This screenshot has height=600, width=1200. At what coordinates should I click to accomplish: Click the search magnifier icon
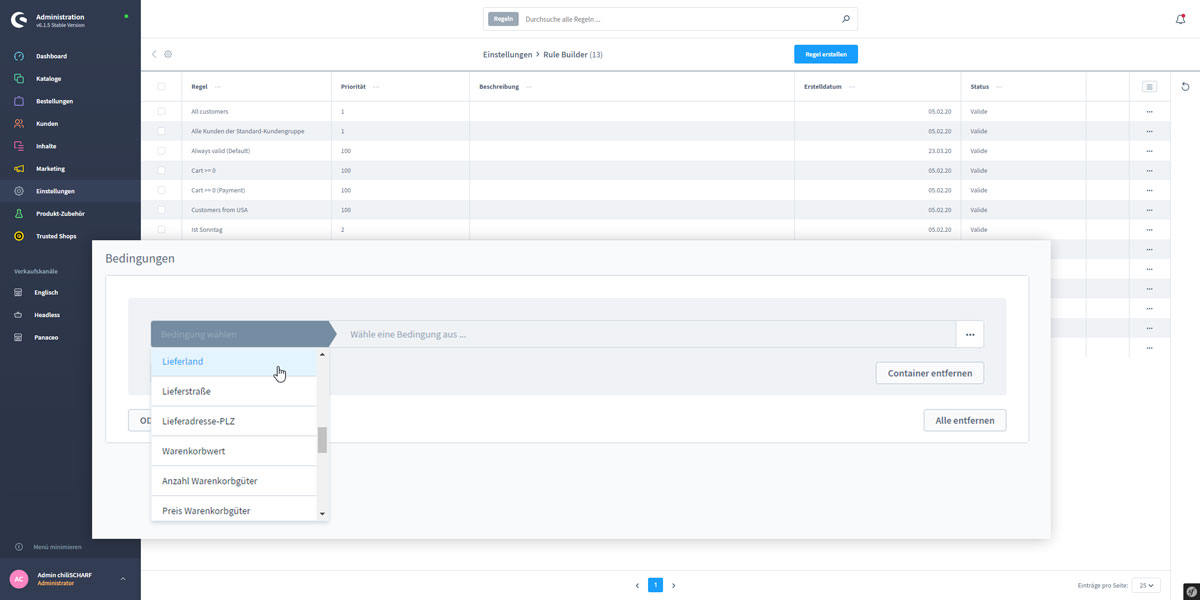[845, 19]
